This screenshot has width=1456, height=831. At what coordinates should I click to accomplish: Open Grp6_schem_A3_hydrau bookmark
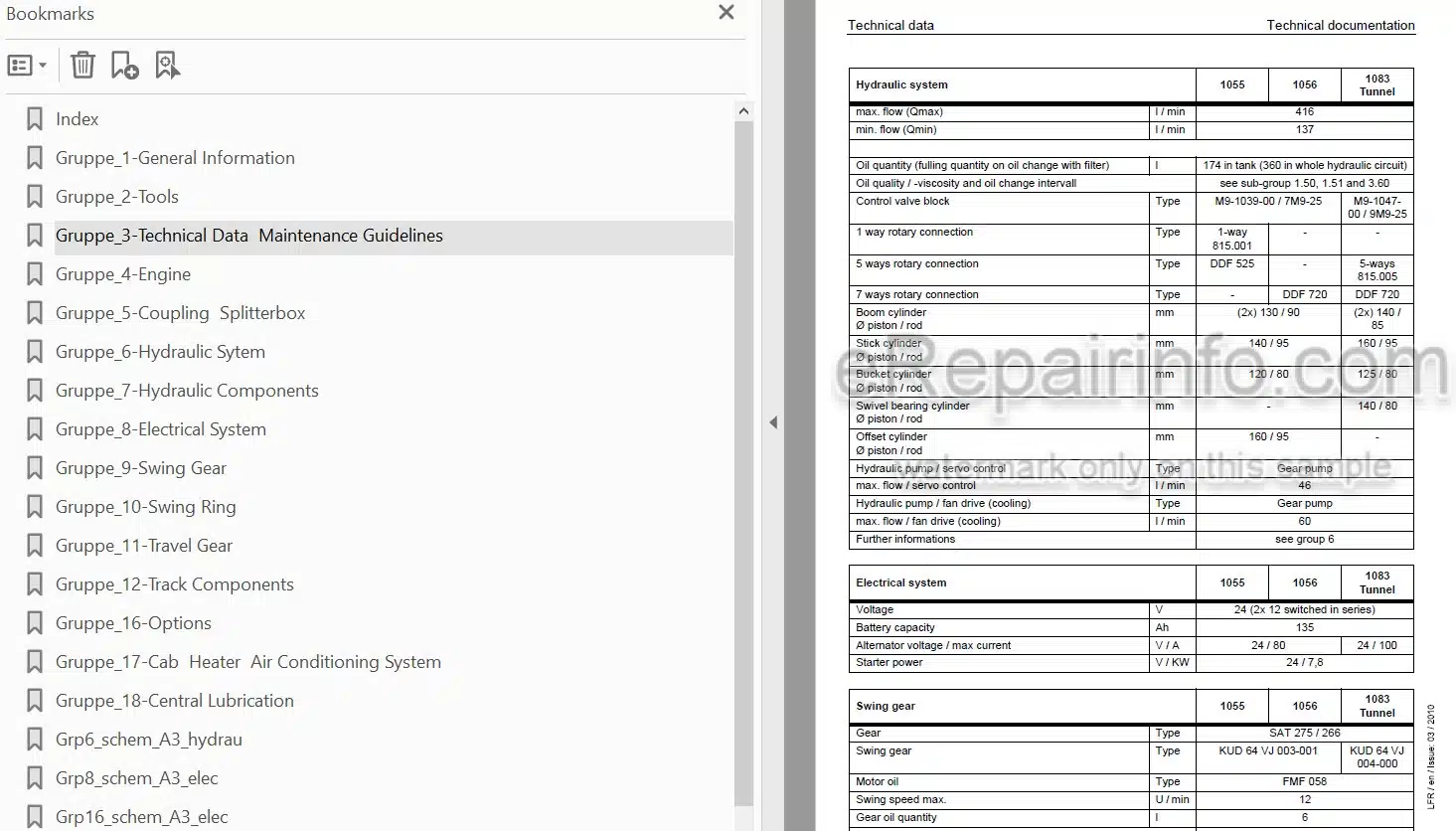tap(149, 740)
